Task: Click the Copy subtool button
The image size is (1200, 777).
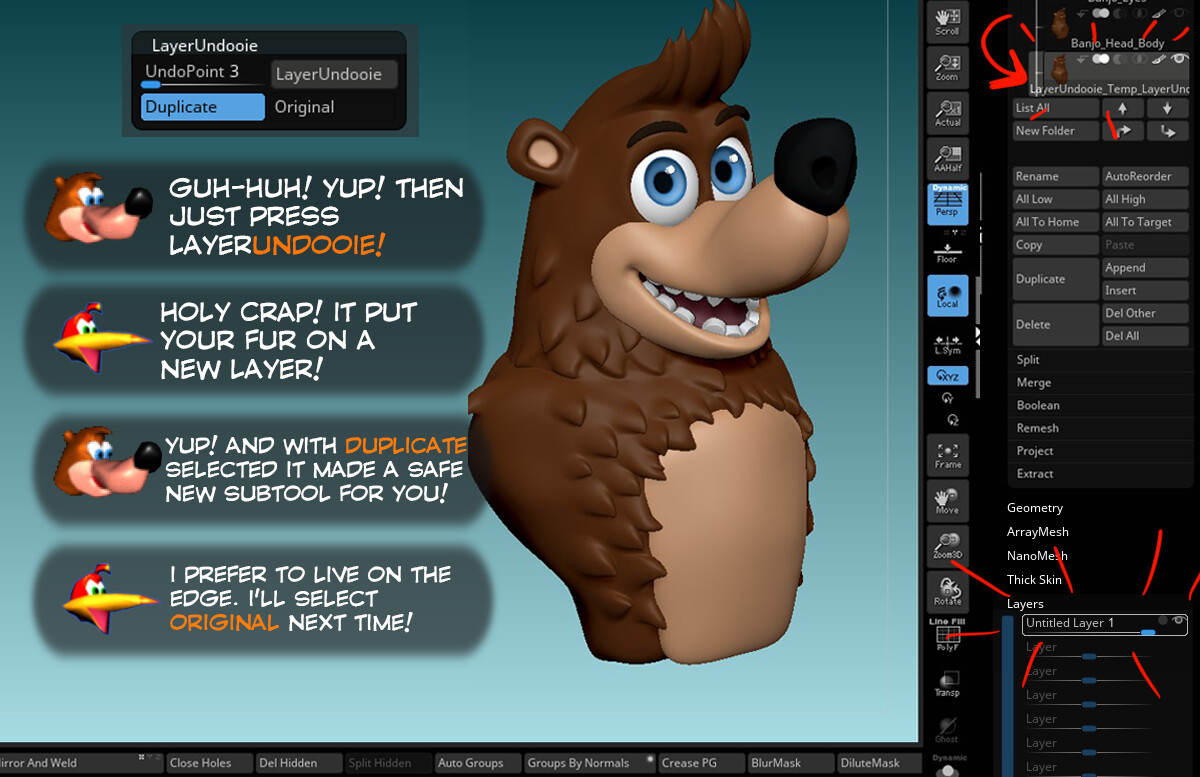Action: (x=1056, y=245)
